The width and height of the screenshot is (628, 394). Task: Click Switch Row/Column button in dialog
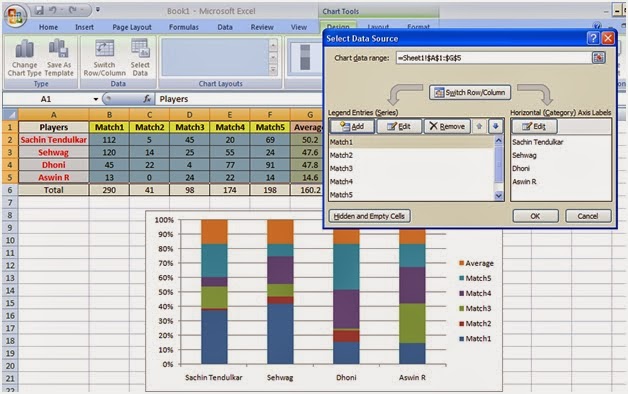click(x=470, y=92)
